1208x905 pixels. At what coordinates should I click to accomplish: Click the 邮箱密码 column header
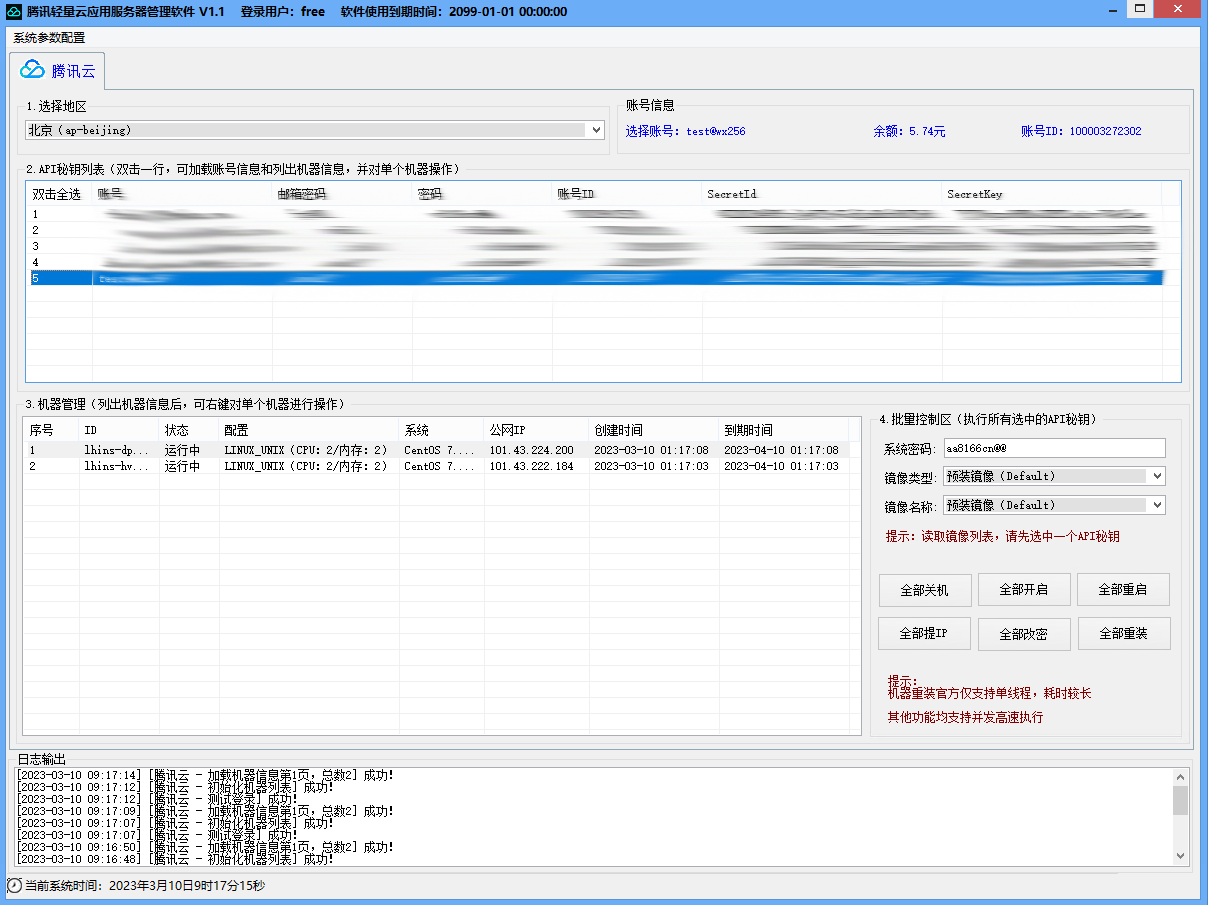click(x=342, y=194)
